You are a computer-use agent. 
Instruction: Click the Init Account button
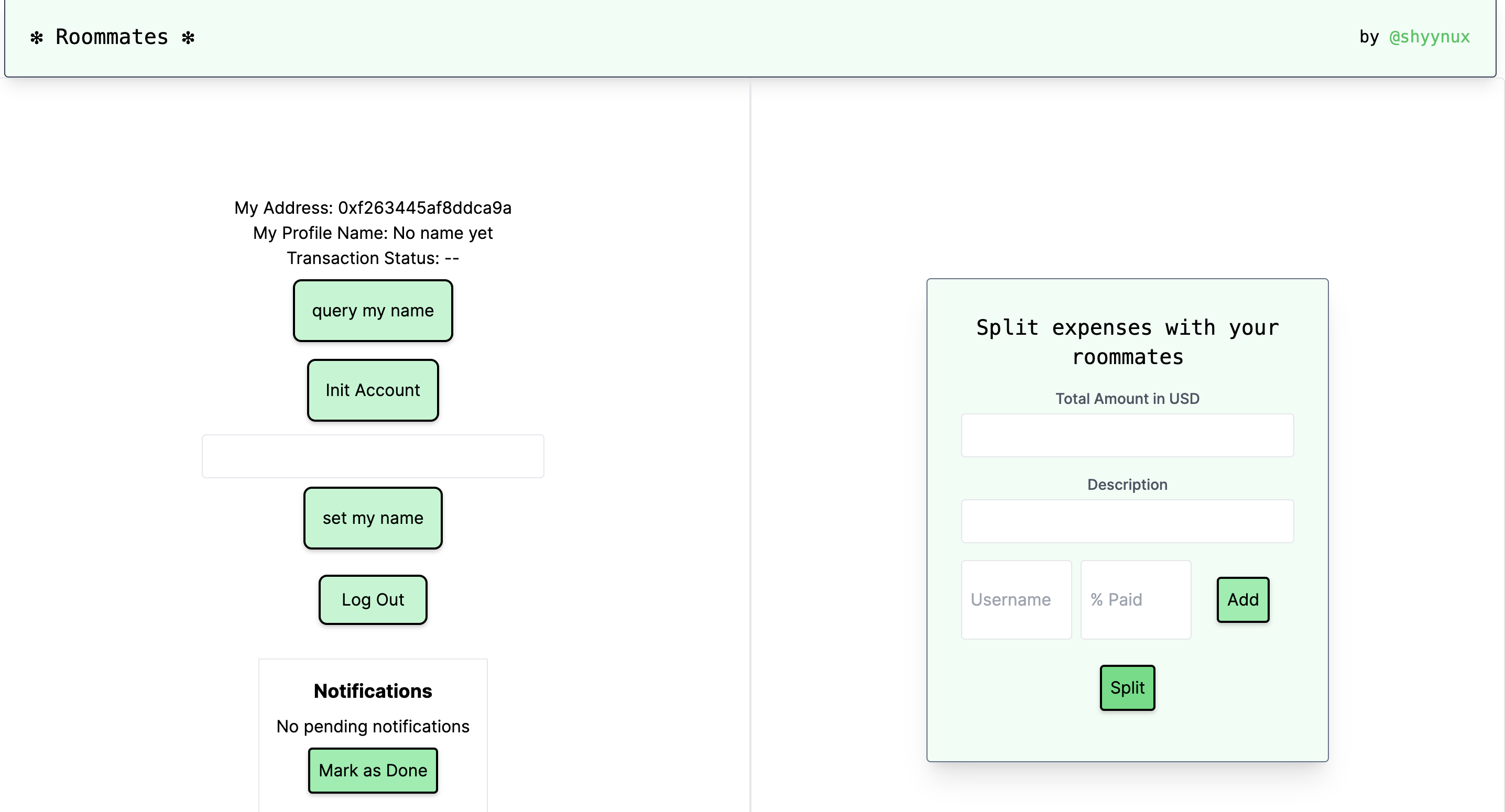point(373,390)
